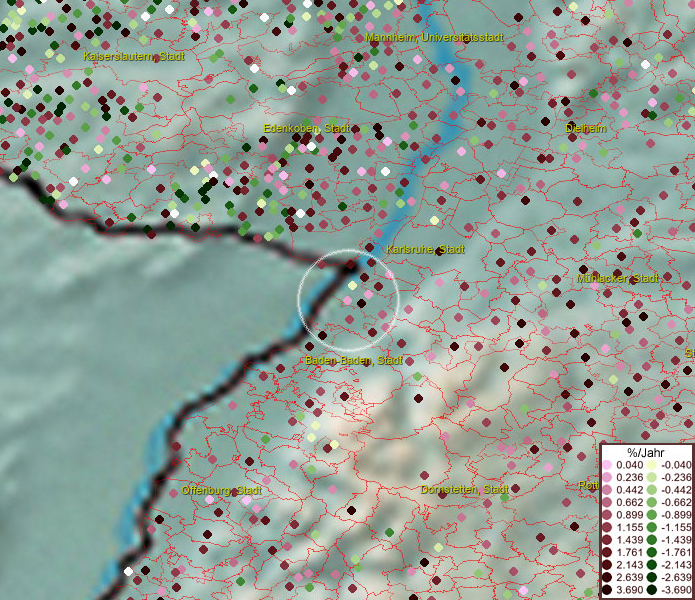Pick the 0.040 pink legend swatch
Viewport: 695px width, 600px height.
click(607, 465)
